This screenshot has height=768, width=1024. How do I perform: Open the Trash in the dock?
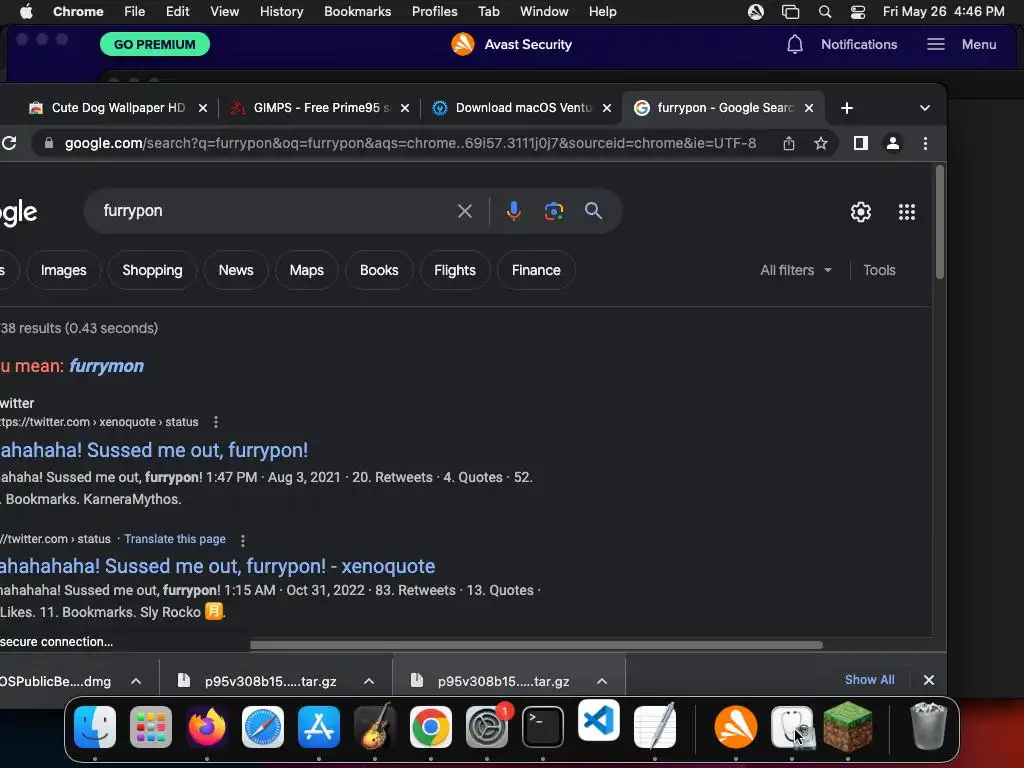(928, 726)
